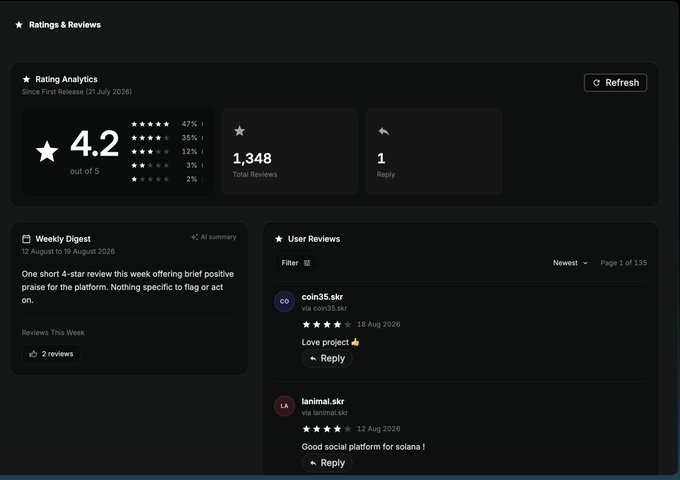Click the calendar icon beside Weekly Digest

(26, 239)
